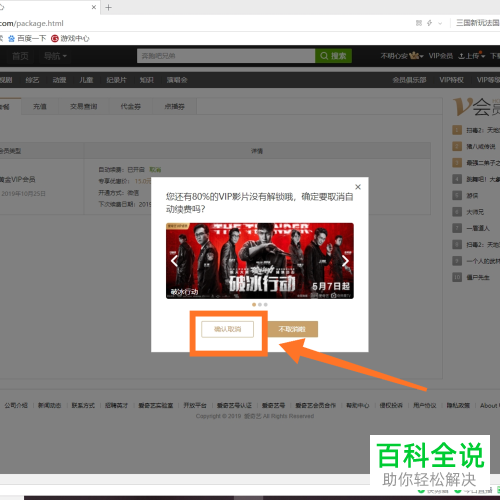Click the 黄金VIP会员 membership type text
This screenshot has width=500, height=500.
point(18,180)
